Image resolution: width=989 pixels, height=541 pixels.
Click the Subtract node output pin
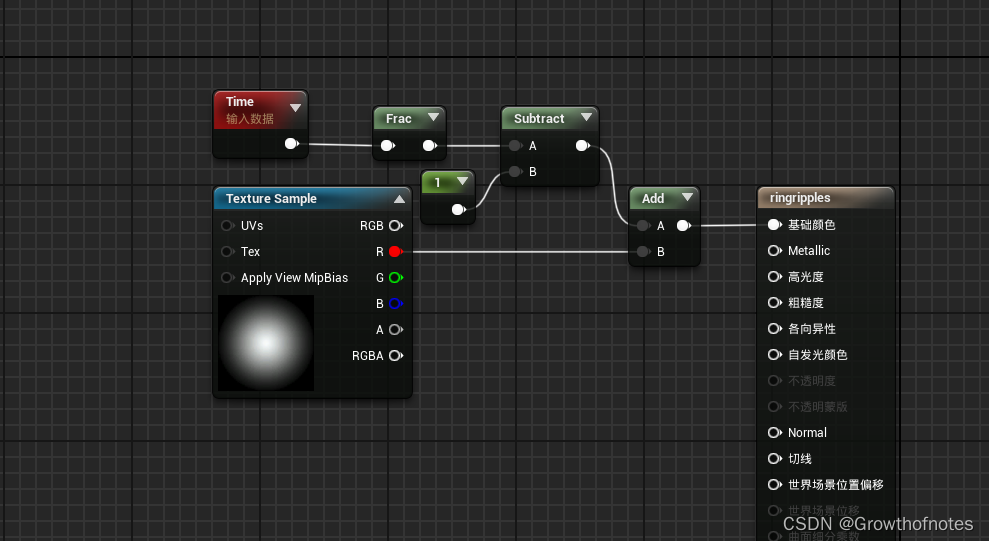tap(583, 146)
